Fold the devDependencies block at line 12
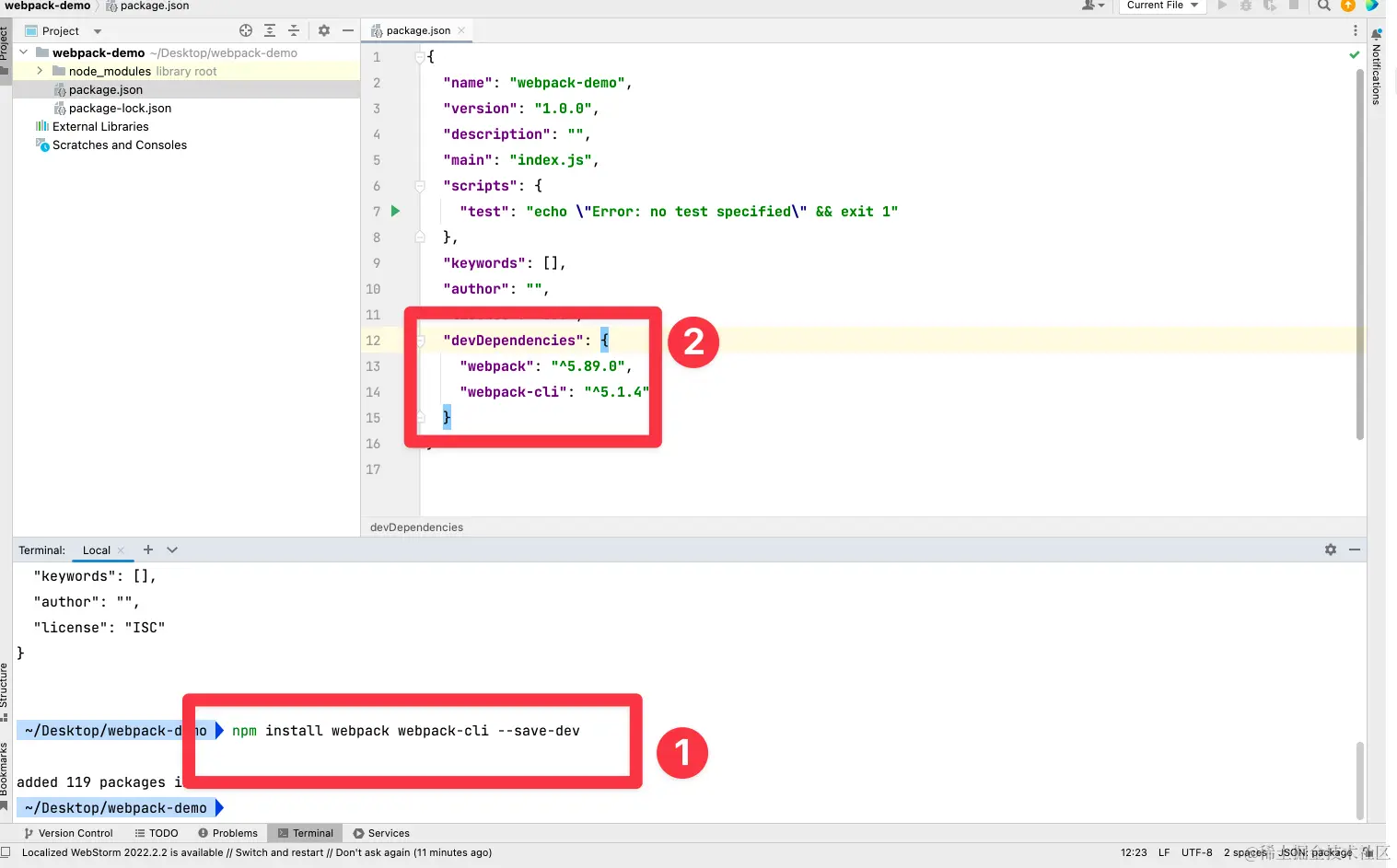This screenshot has height=868, width=1397. 420,340
